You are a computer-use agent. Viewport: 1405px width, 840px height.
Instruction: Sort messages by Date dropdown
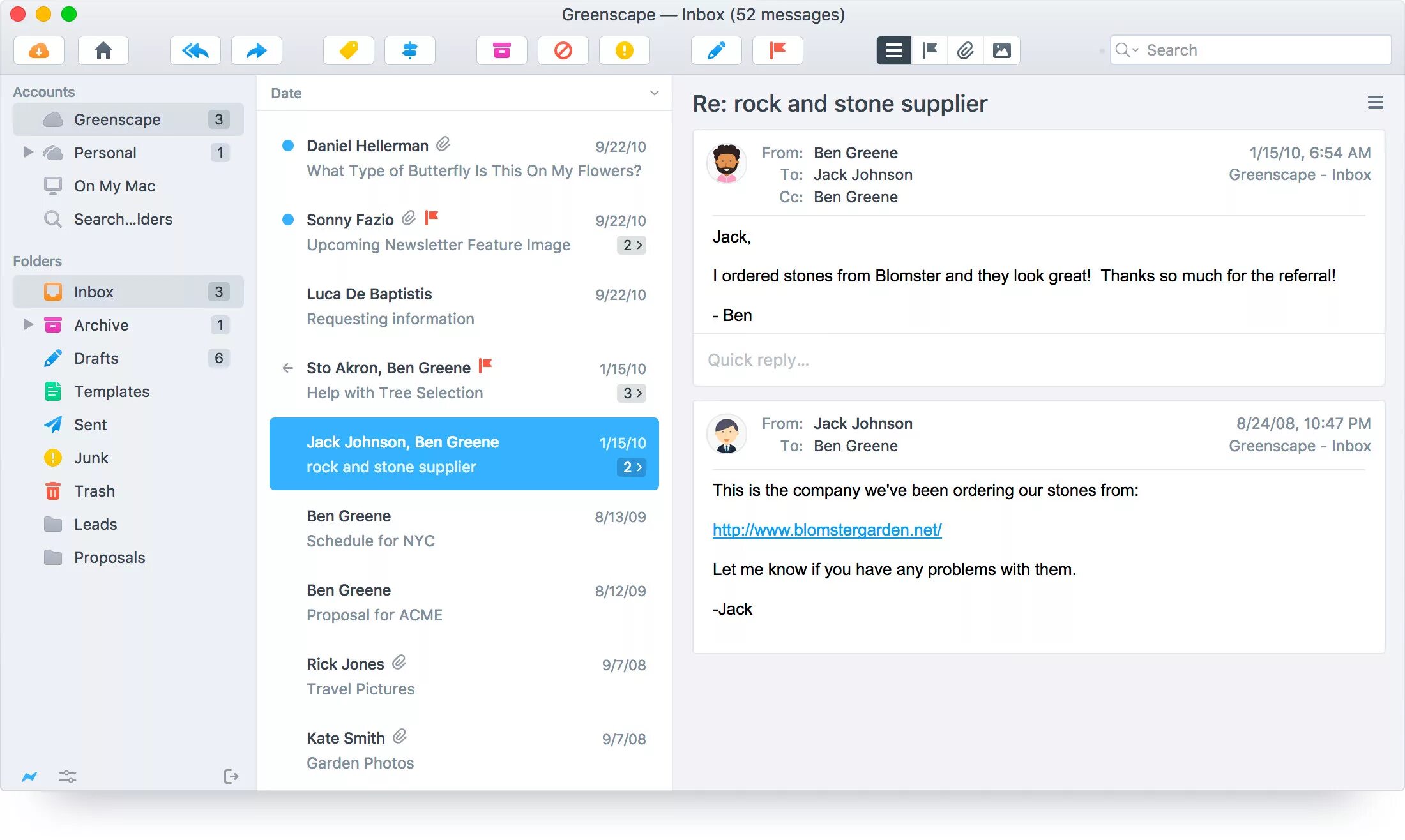[x=463, y=93]
